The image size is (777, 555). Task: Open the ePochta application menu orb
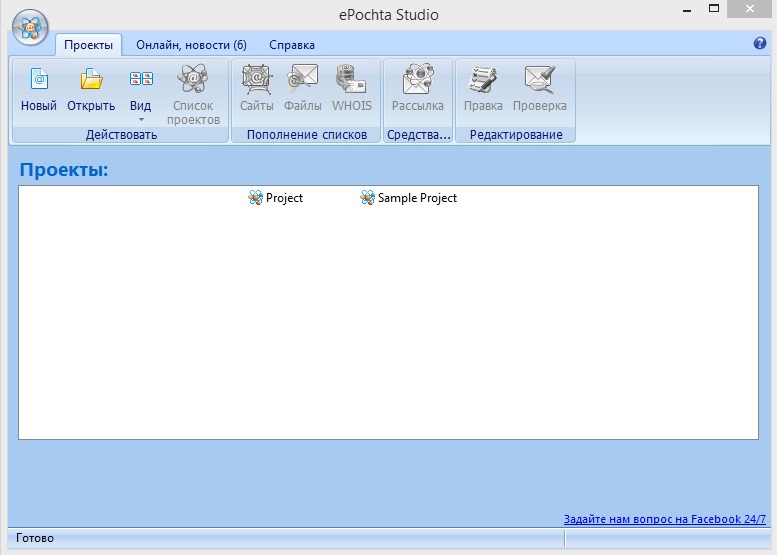point(30,28)
